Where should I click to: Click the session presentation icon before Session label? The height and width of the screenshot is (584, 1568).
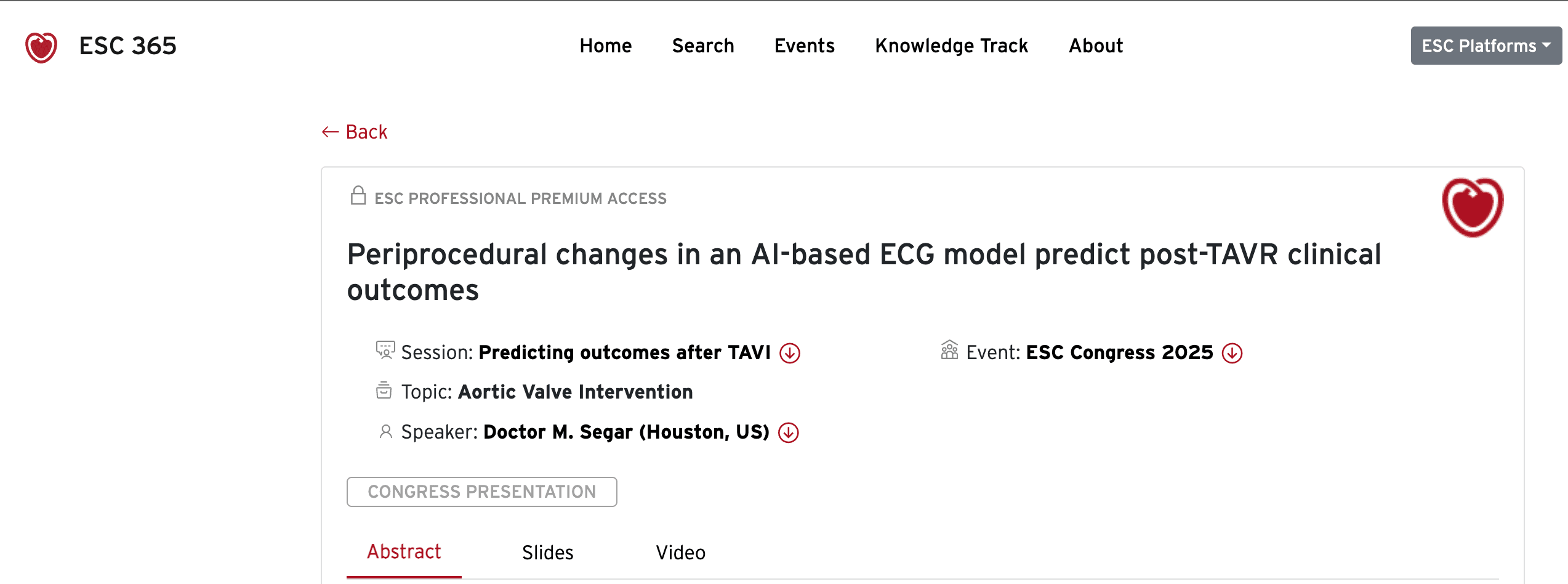pyautogui.click(x=385, y=351)
